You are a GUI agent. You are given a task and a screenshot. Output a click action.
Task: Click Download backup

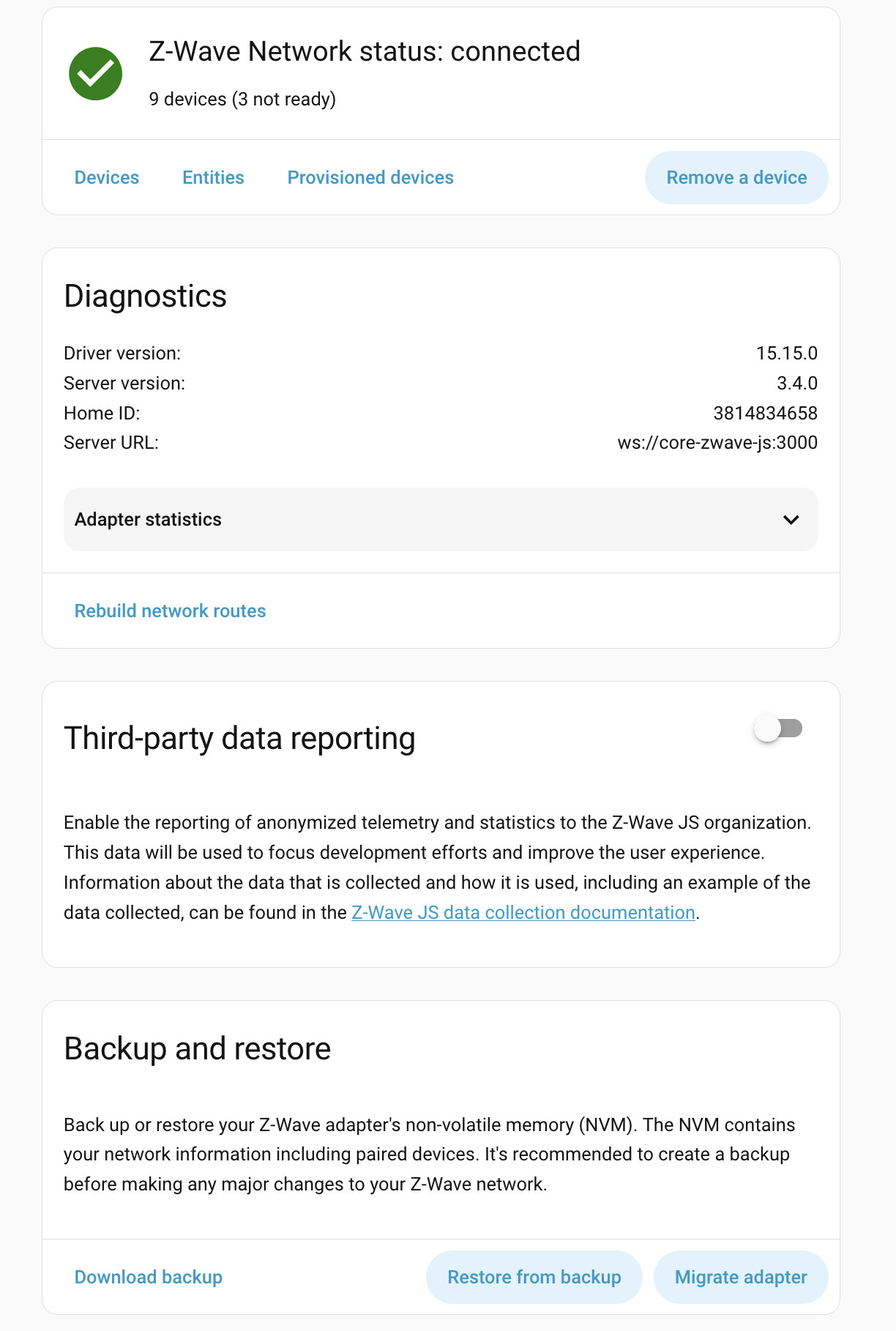149,1278
